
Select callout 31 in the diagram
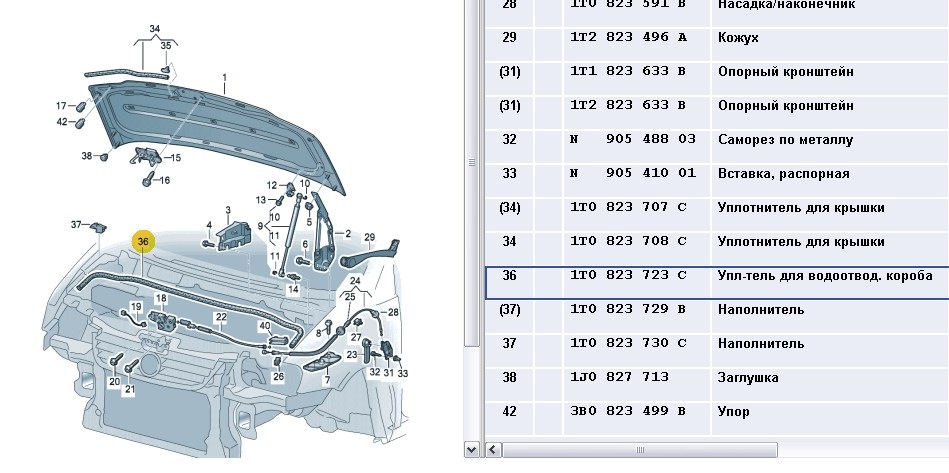tap(389, 373)
